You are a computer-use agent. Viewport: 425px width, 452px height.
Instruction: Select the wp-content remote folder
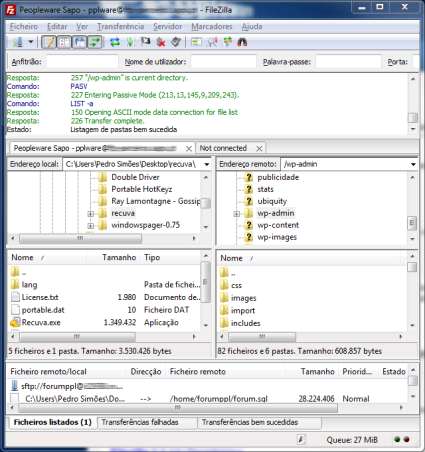(x=278, y=225)
